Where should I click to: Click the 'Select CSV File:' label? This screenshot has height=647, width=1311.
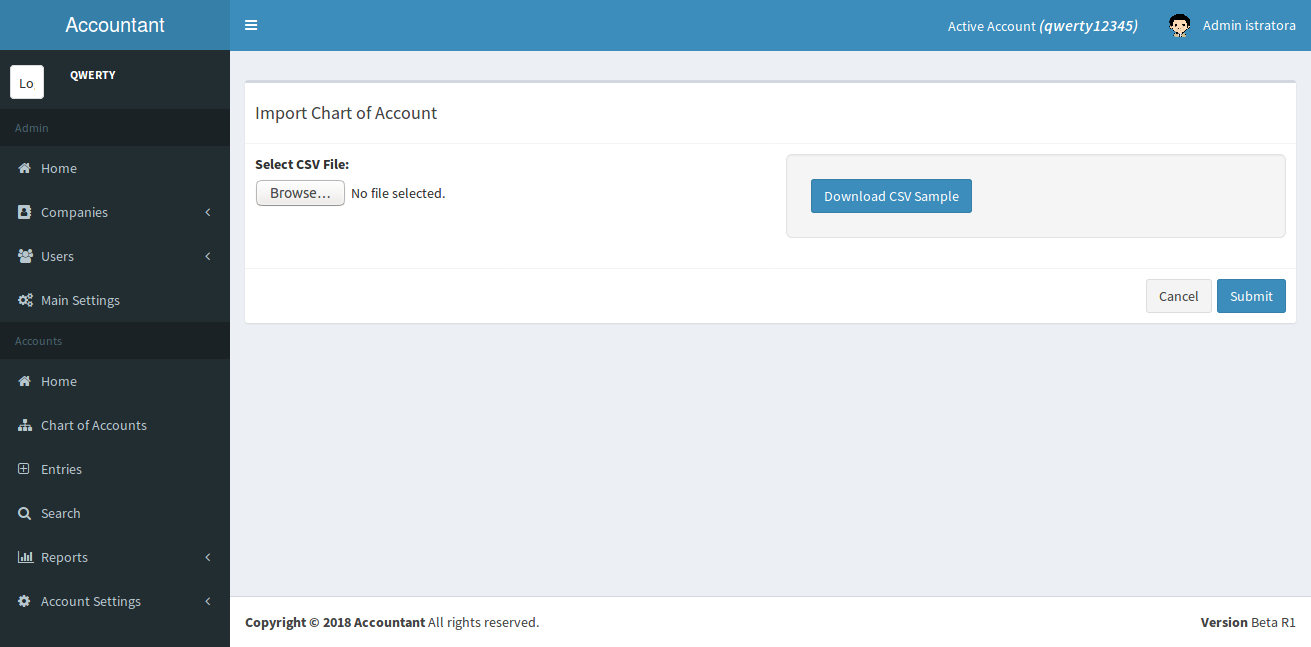click(302, 164)
